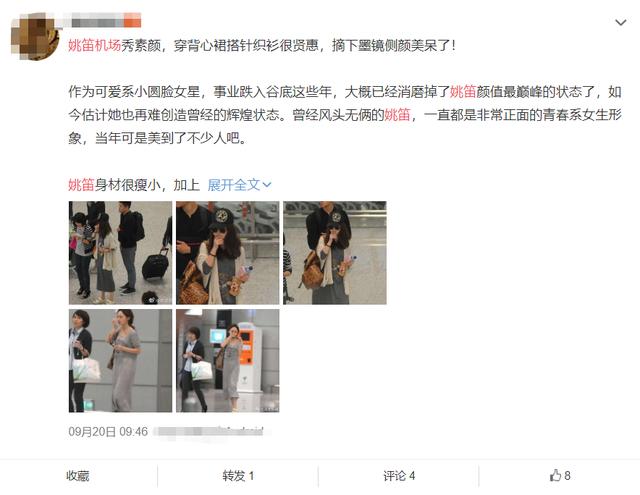Viewport: 640px width, 495px height.
Task: Open fifth photo near orange kiosk
Action: coord(228,360)
